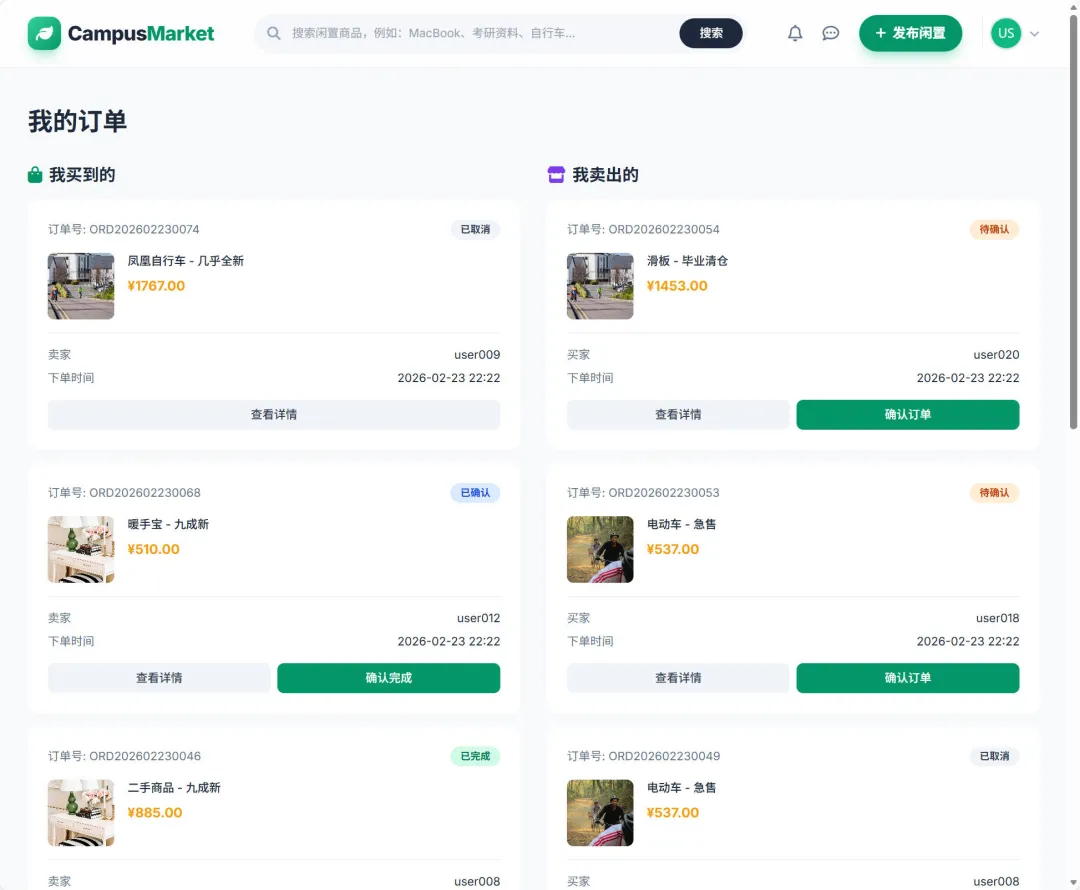Click the shopping bag icon beside 我买到的
The image size is (1080, 890).
(x=35, y=175)
